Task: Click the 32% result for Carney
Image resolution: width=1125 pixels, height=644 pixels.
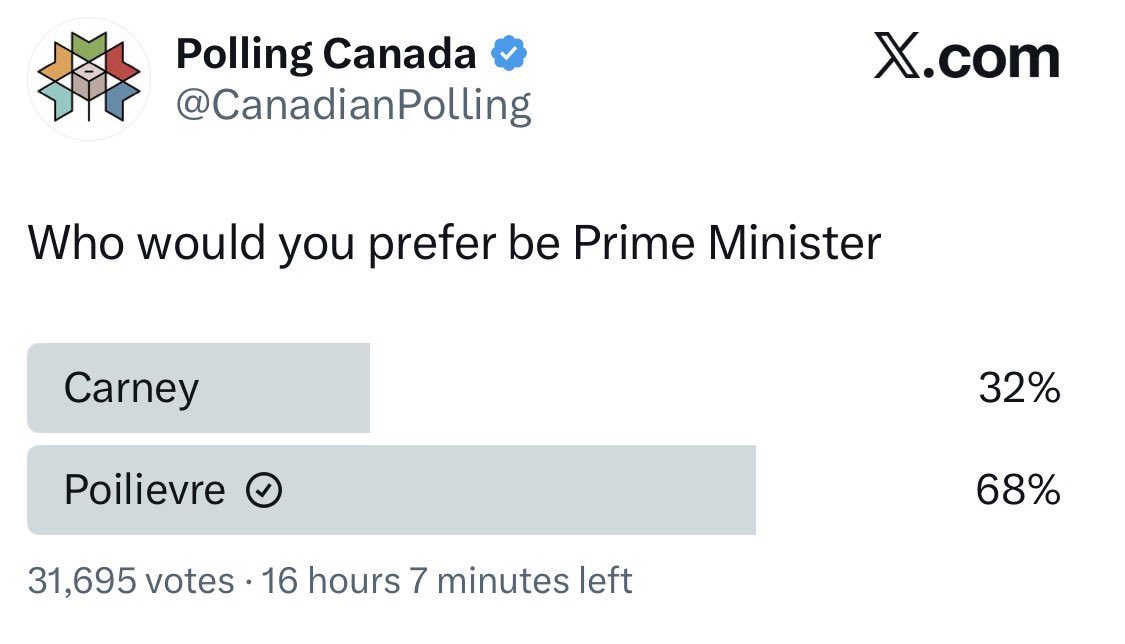Action: [x=1019, y=388]
